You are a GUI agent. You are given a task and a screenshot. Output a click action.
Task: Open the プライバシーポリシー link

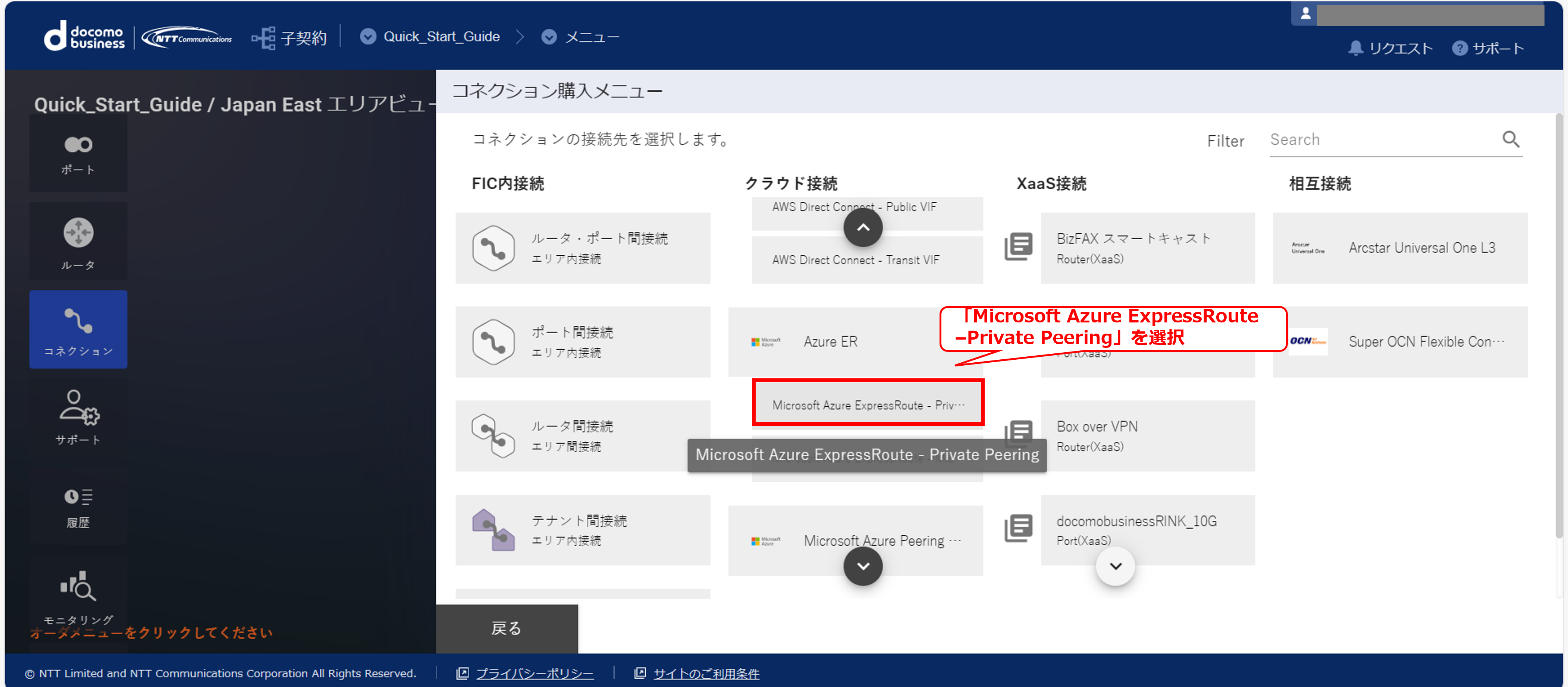coord(534,674)
